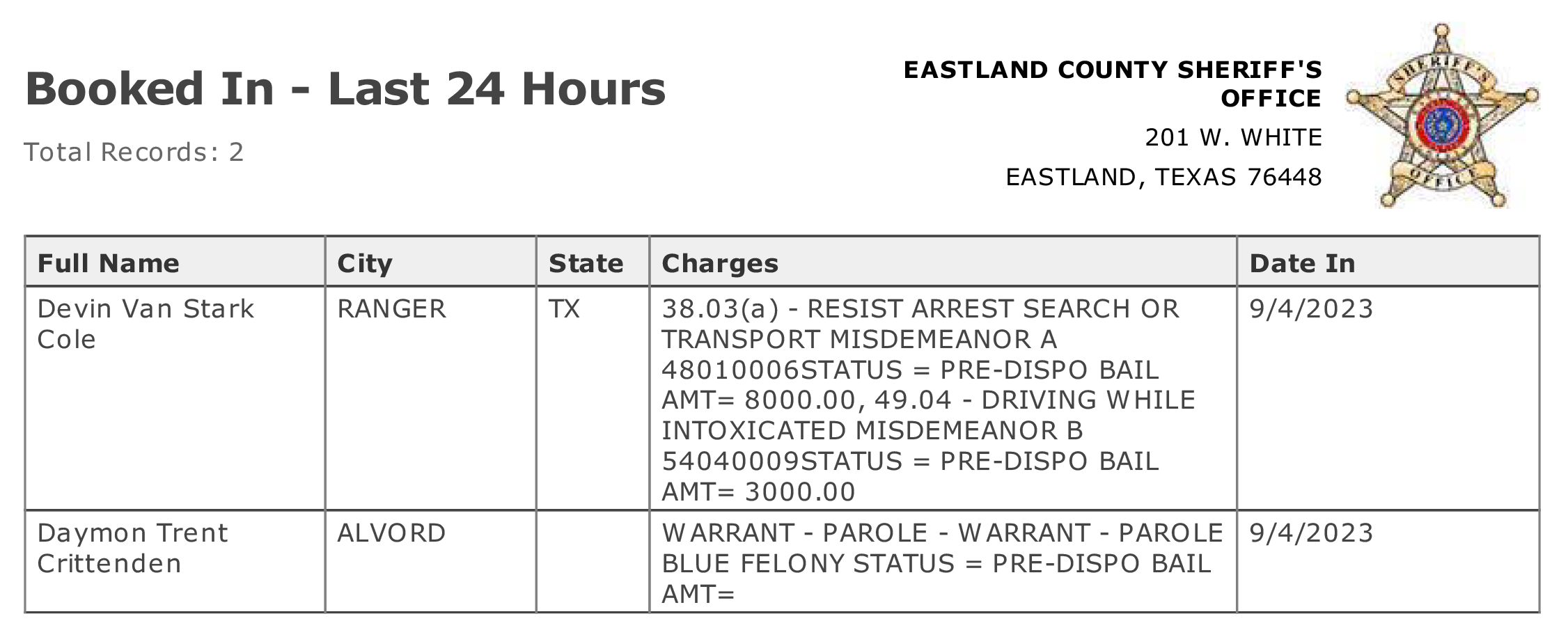Image resolution: width=1568 pixels, height=637 pixels.
Task: Click the Eastland County Sheriff's star badge logo
Action: [x=1442, y=116]
